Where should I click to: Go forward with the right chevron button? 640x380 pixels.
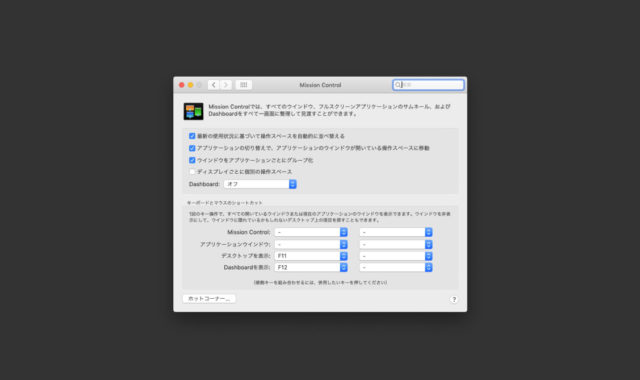[226, 85]
